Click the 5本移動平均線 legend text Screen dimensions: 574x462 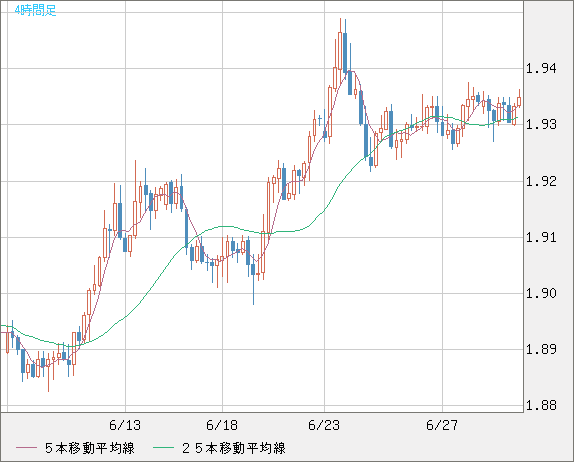90,448
